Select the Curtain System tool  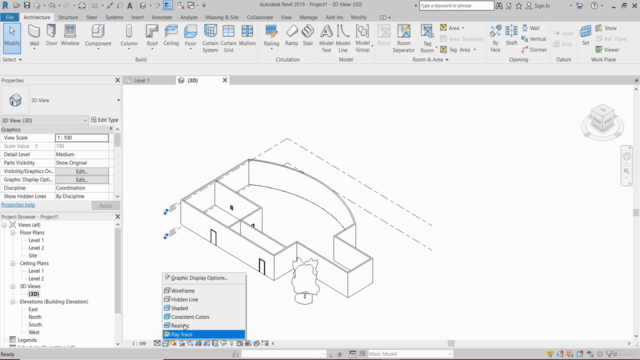coord(210,38)
